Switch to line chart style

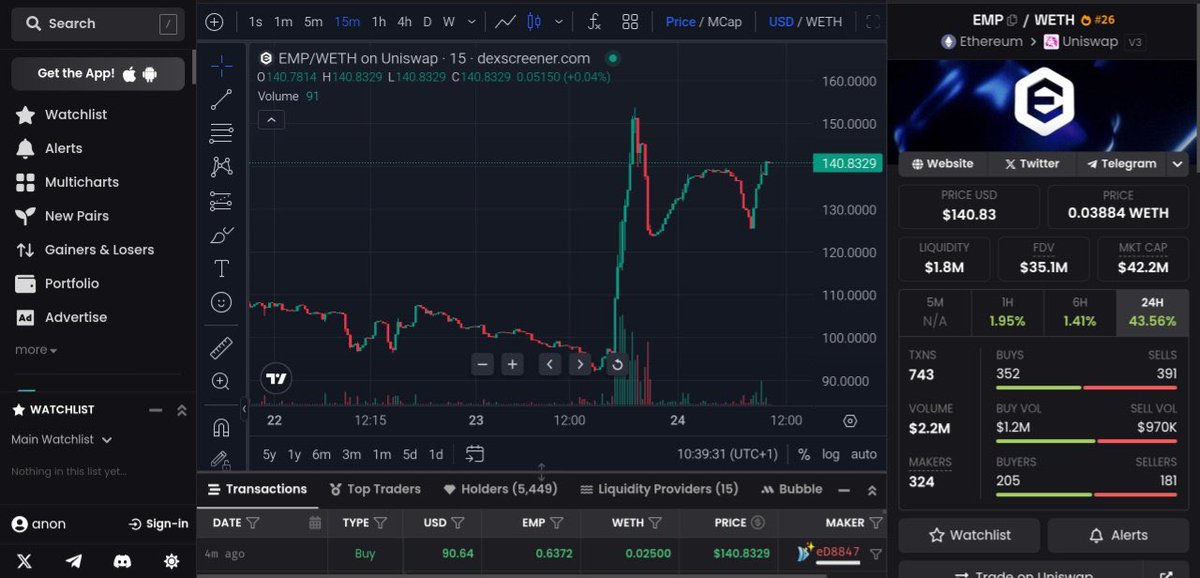[506, 21]
